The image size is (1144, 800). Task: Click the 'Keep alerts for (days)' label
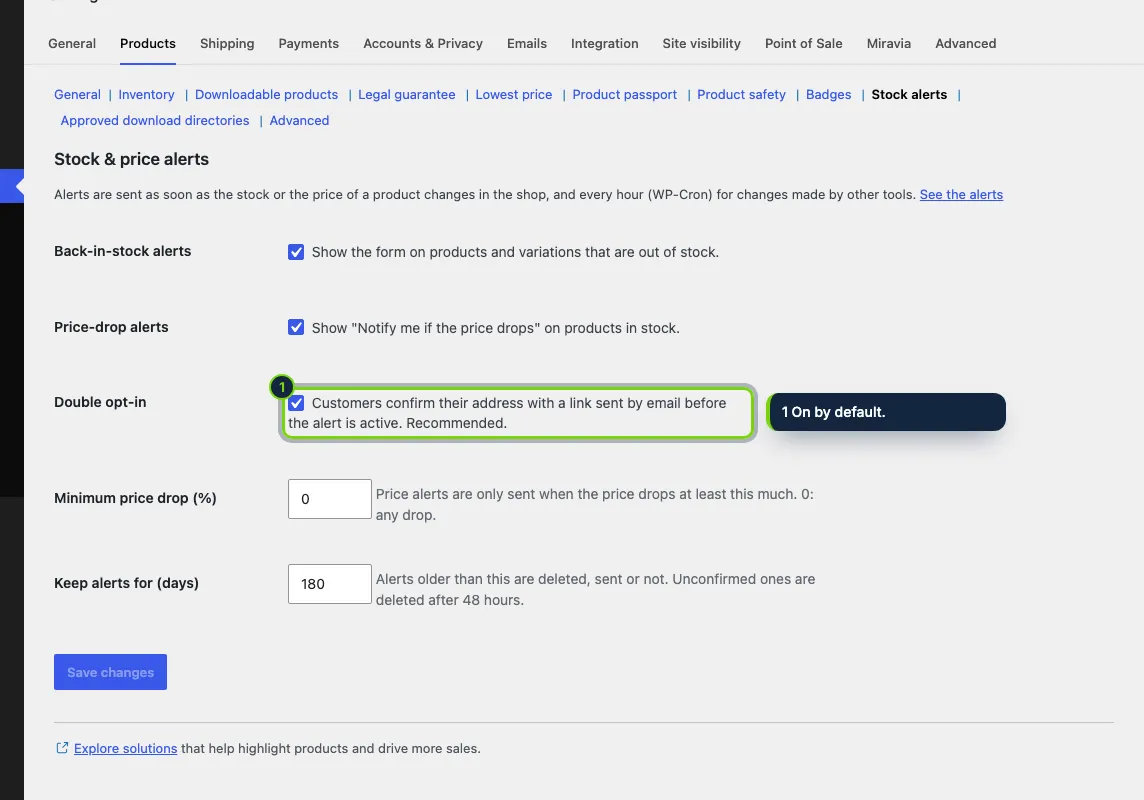(126, 583)
